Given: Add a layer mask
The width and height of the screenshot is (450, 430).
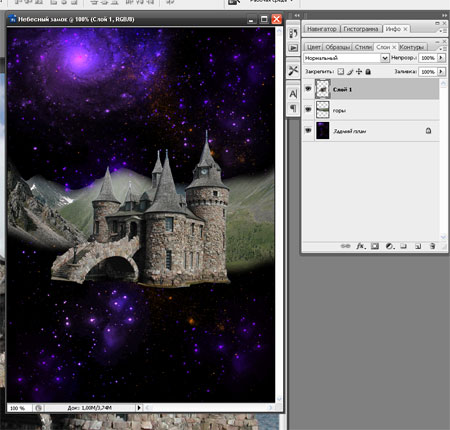Looking at the screenshot, I should coord(375,246).
